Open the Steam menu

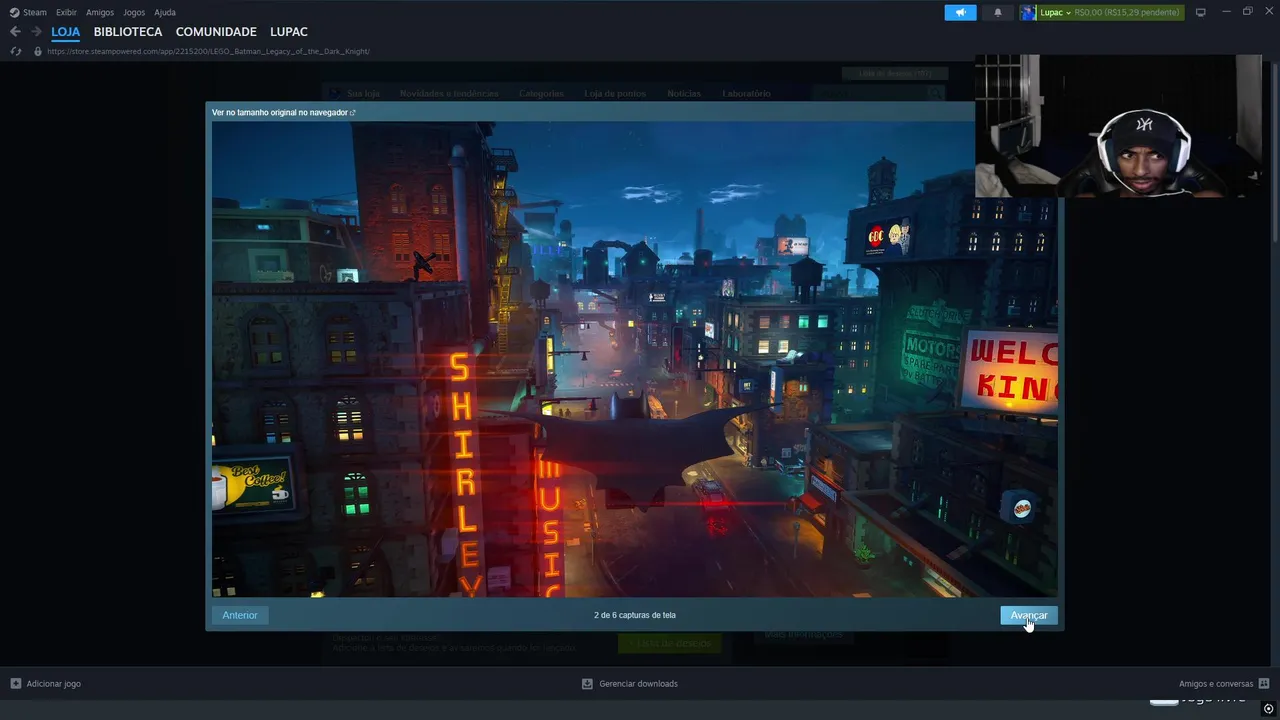(x=35, y=12)
